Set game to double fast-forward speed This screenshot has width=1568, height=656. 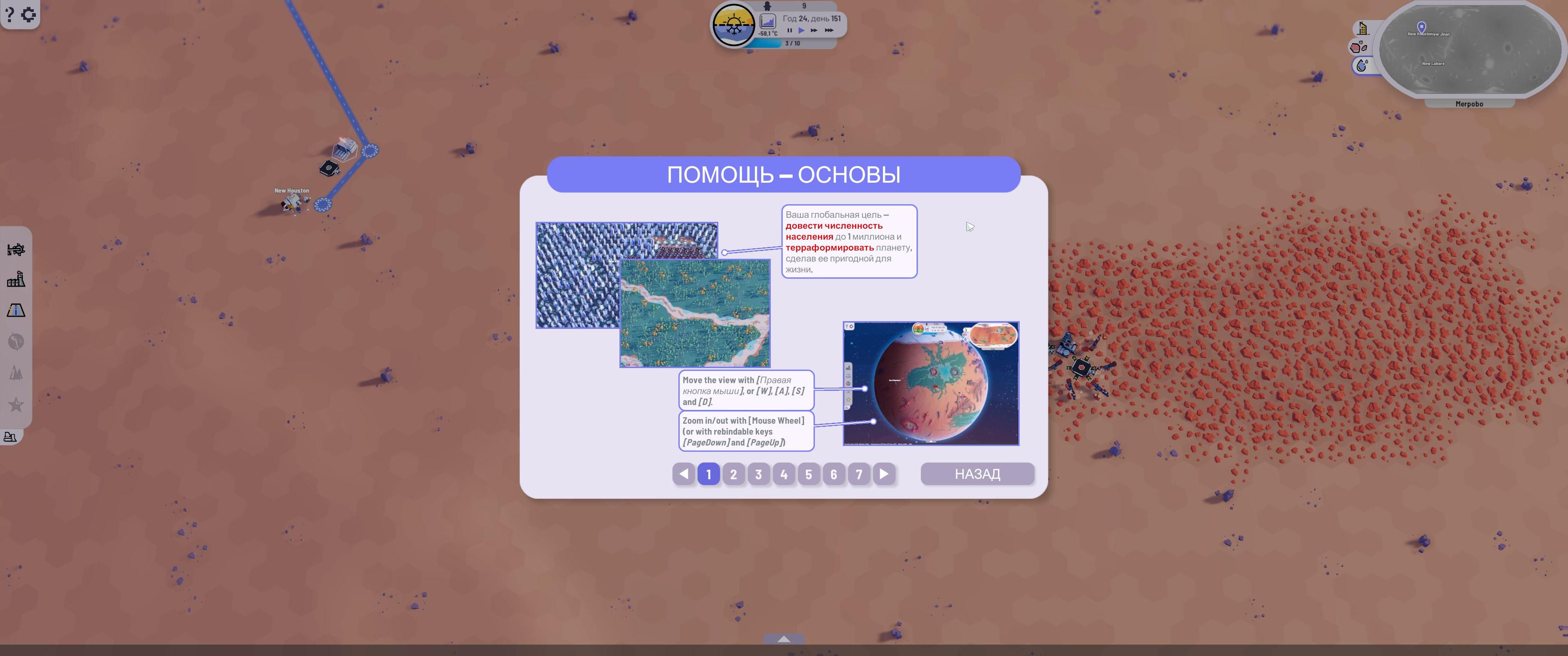pyautogui.click(x=814, y=31)
